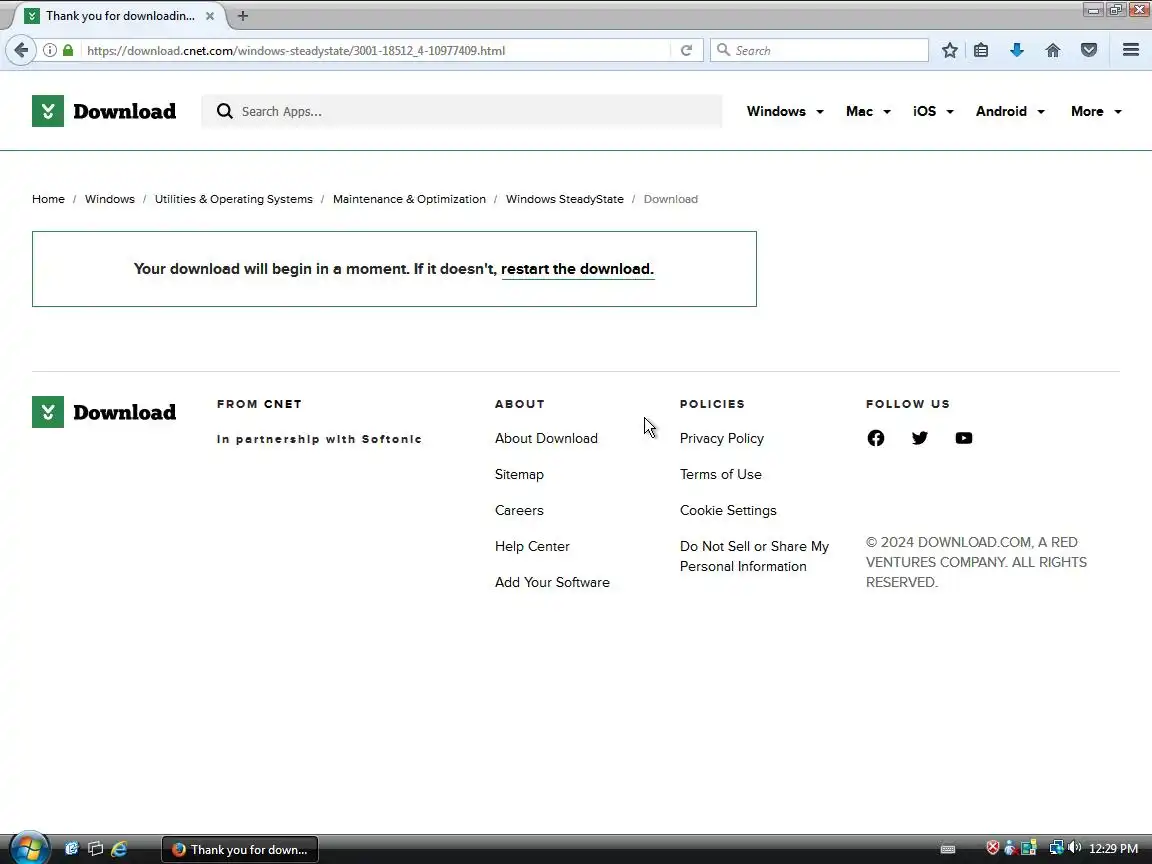Open Do Not Sell or Share link
This screenshot has width=1152, height=864.
pos(754,556)
